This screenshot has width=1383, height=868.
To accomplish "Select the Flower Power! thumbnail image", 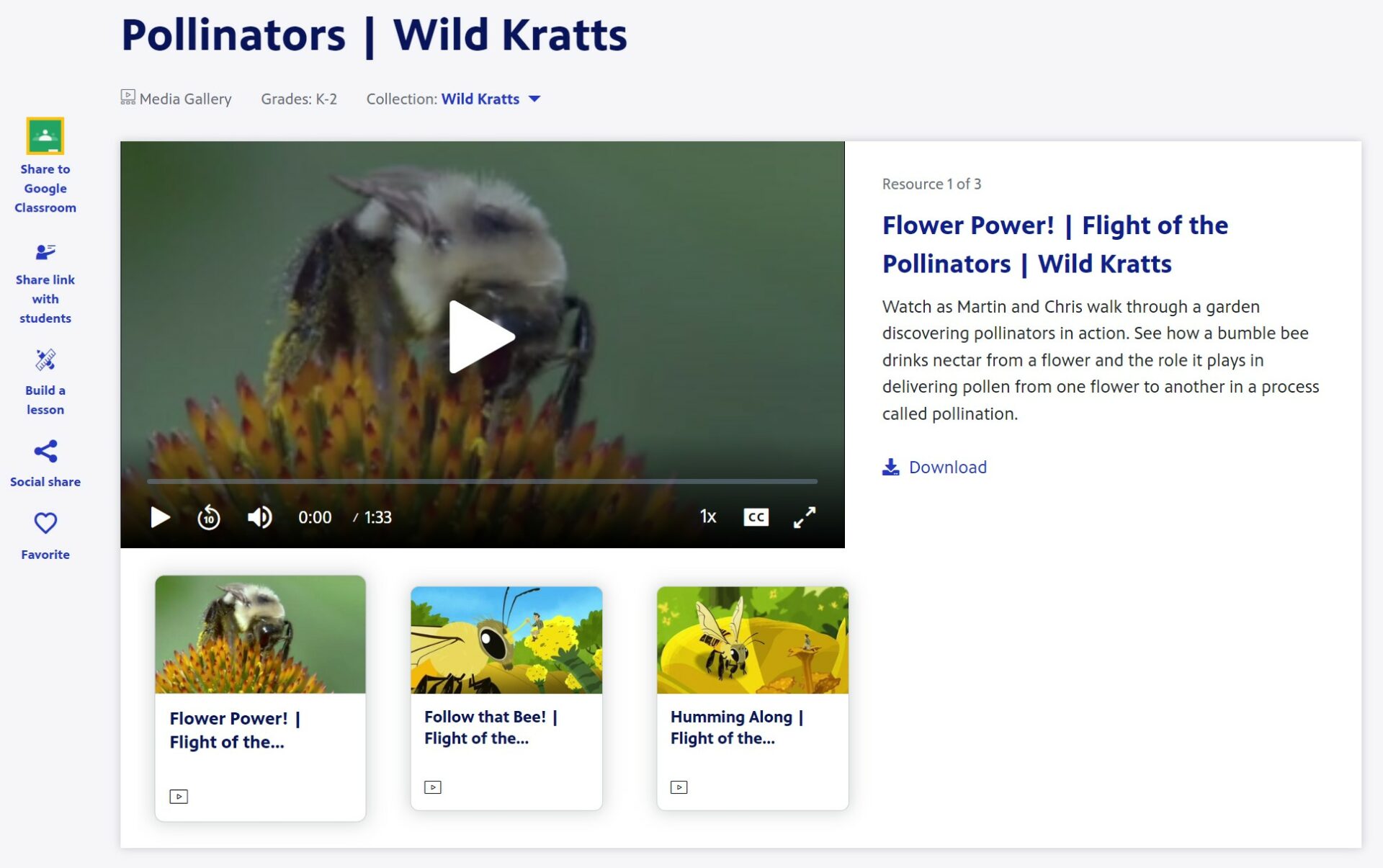I will (260, 634).
